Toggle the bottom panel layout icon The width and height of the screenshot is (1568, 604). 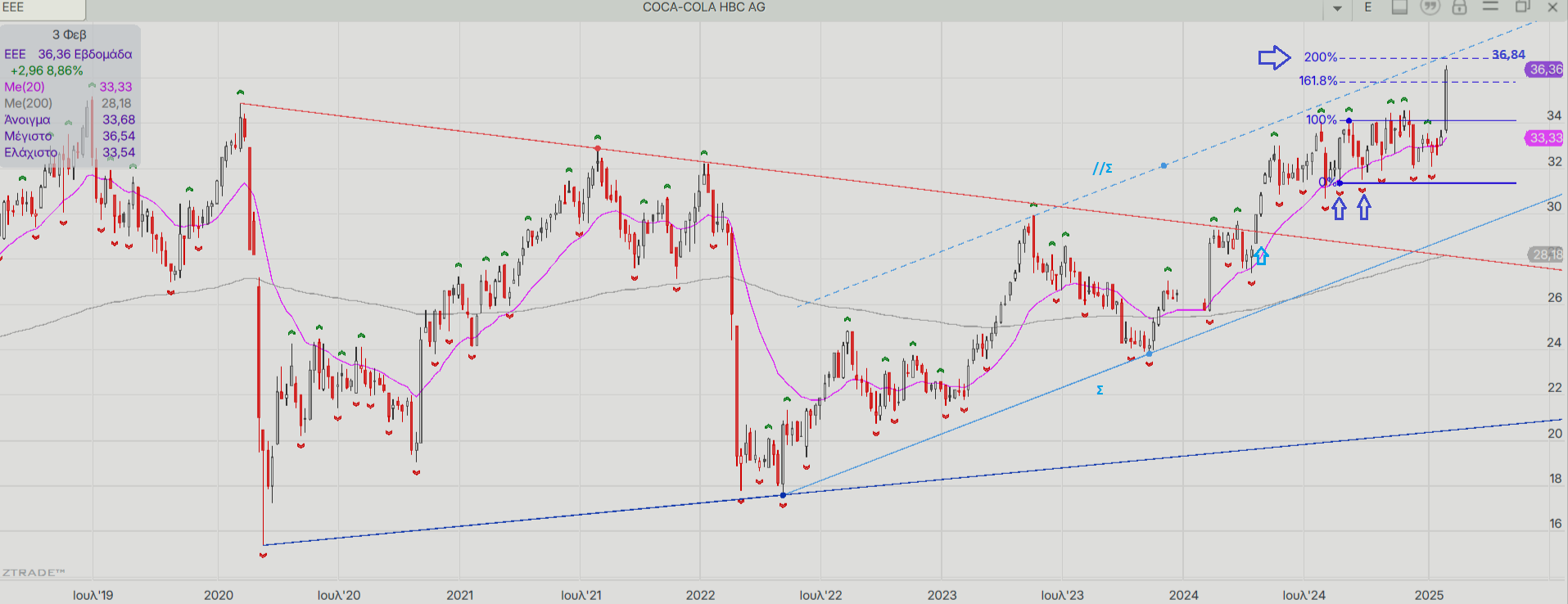point(1399,7)
